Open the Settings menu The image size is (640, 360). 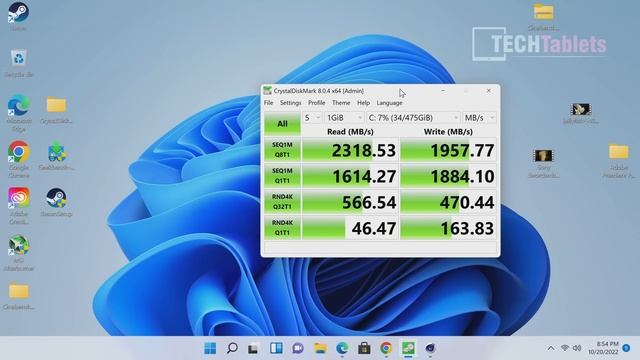pos(291,103)
